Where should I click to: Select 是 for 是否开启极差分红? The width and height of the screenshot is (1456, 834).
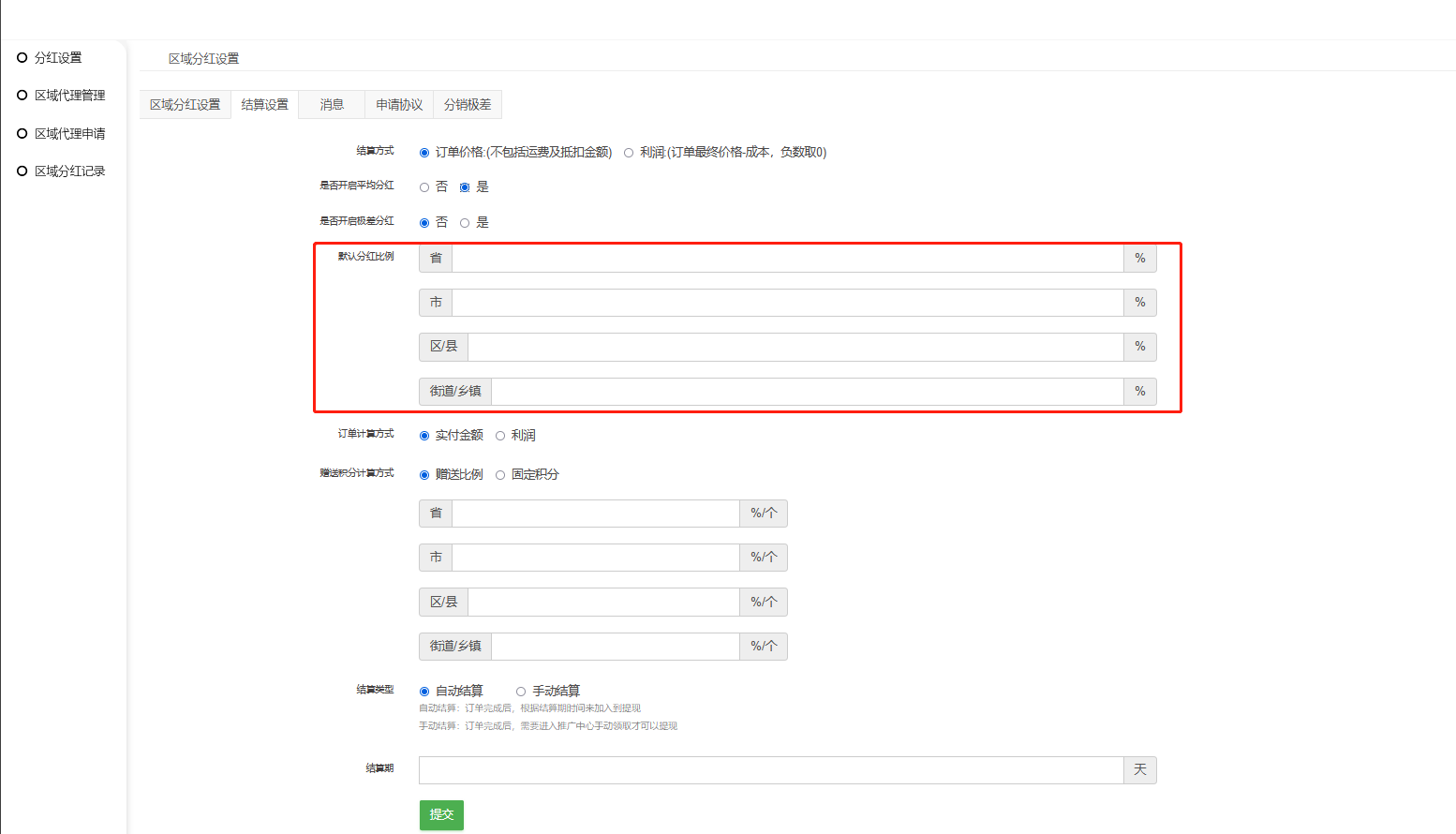[465, 223]
